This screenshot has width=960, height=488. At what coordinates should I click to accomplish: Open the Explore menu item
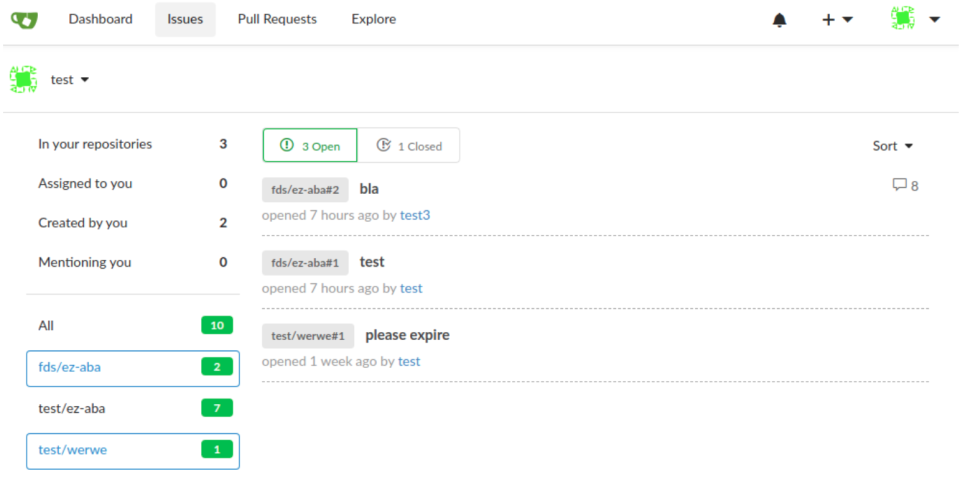click(x=373, y=19)
